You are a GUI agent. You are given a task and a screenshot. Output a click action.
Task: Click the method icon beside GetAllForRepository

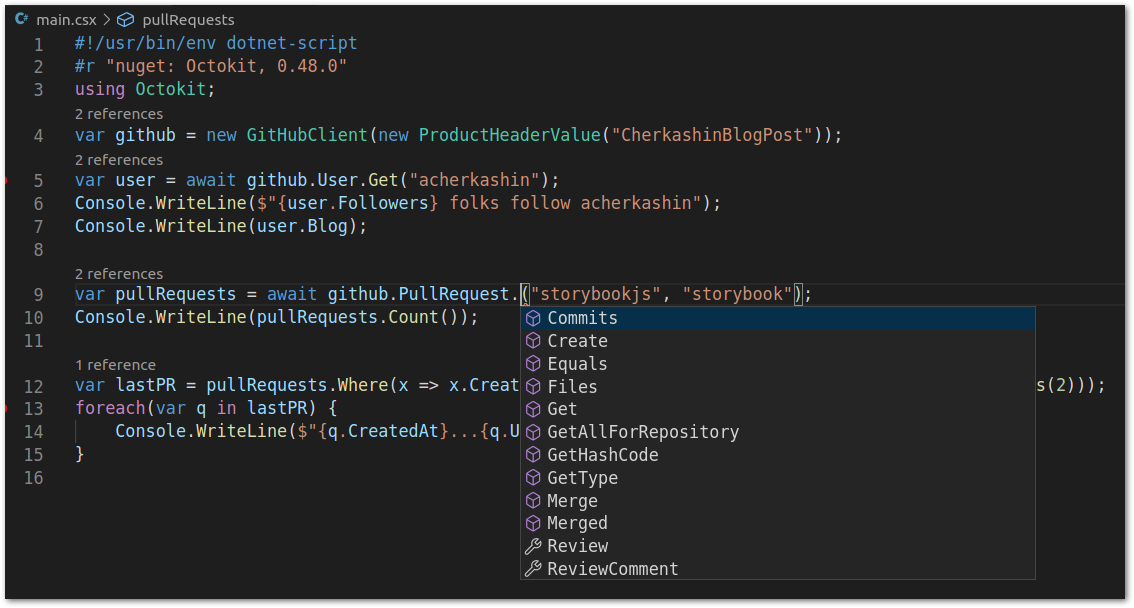click(x=533, y=432)
